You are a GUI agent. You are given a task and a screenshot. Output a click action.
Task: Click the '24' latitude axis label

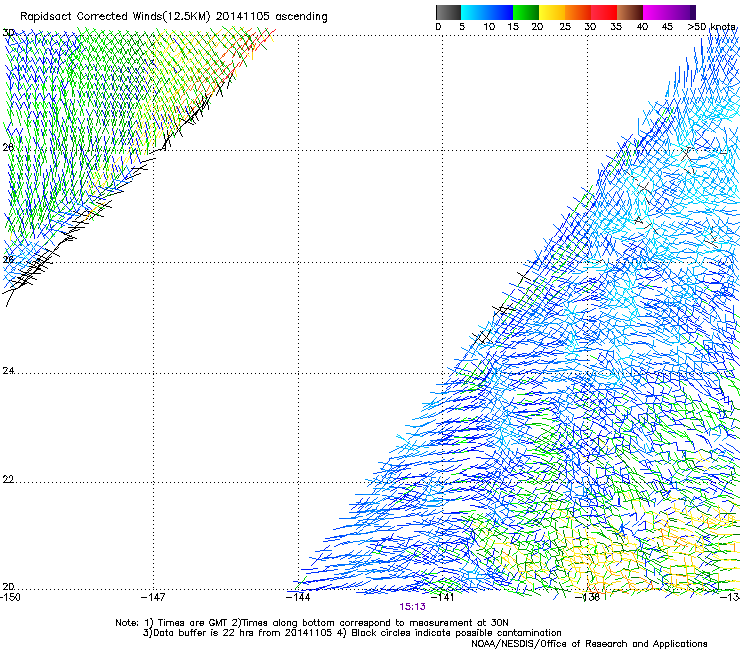tap(8, 371)
